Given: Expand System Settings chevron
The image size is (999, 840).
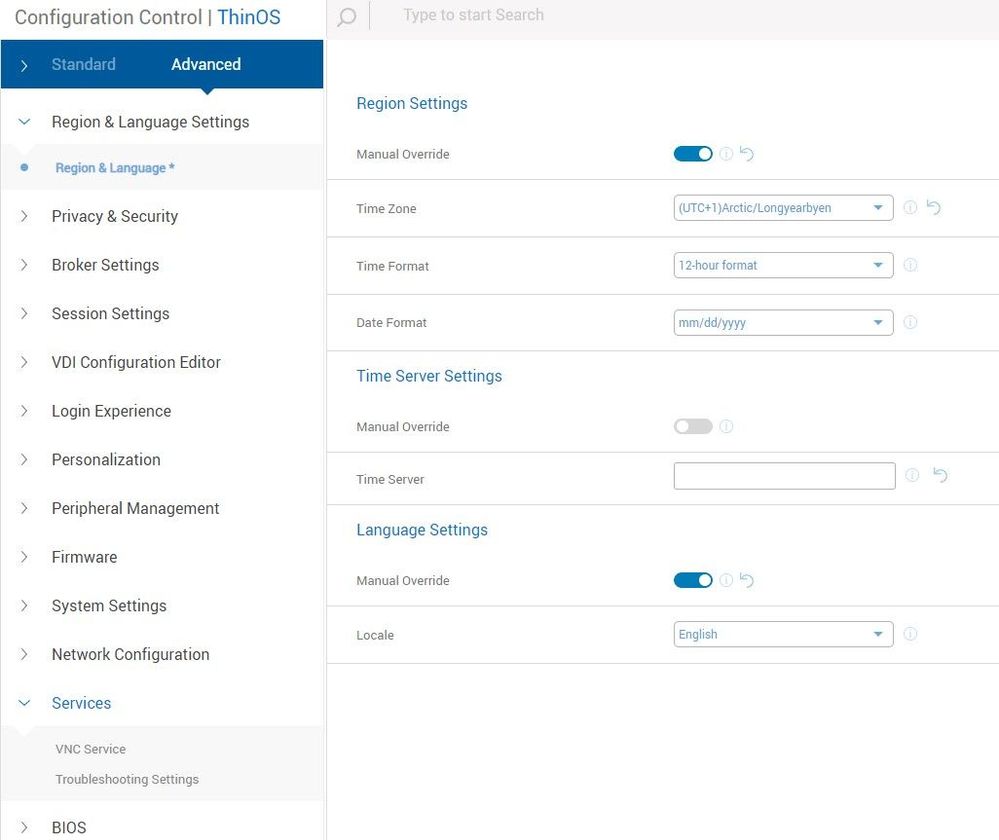Looking at the screenshot, I should click(24, 605).
